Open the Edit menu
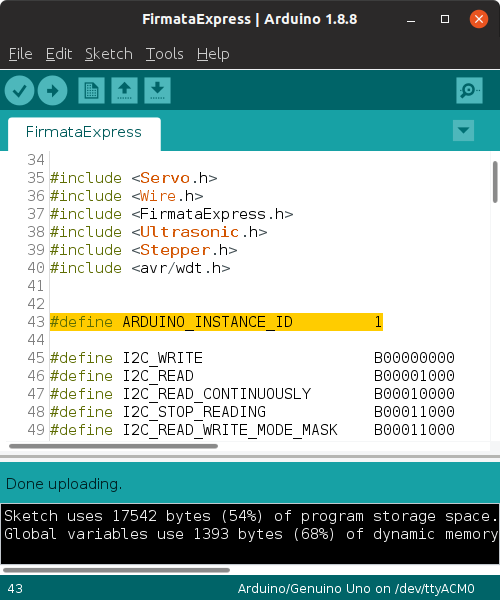The width and height of the screenshot is (500, 600). (x=59, y=54)
